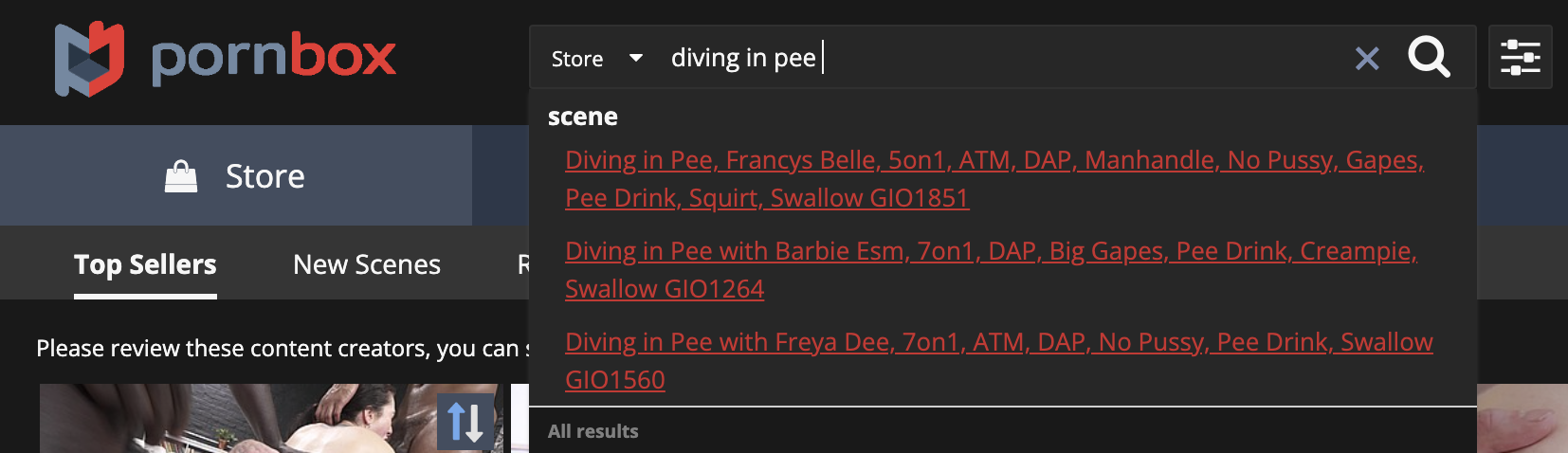Click the logo wordmark text
The image size is (1568, 453).
pos(273,59)
